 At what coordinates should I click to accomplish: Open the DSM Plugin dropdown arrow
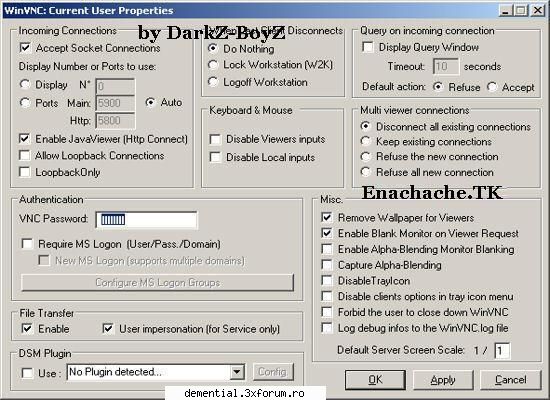click(237, 372)
